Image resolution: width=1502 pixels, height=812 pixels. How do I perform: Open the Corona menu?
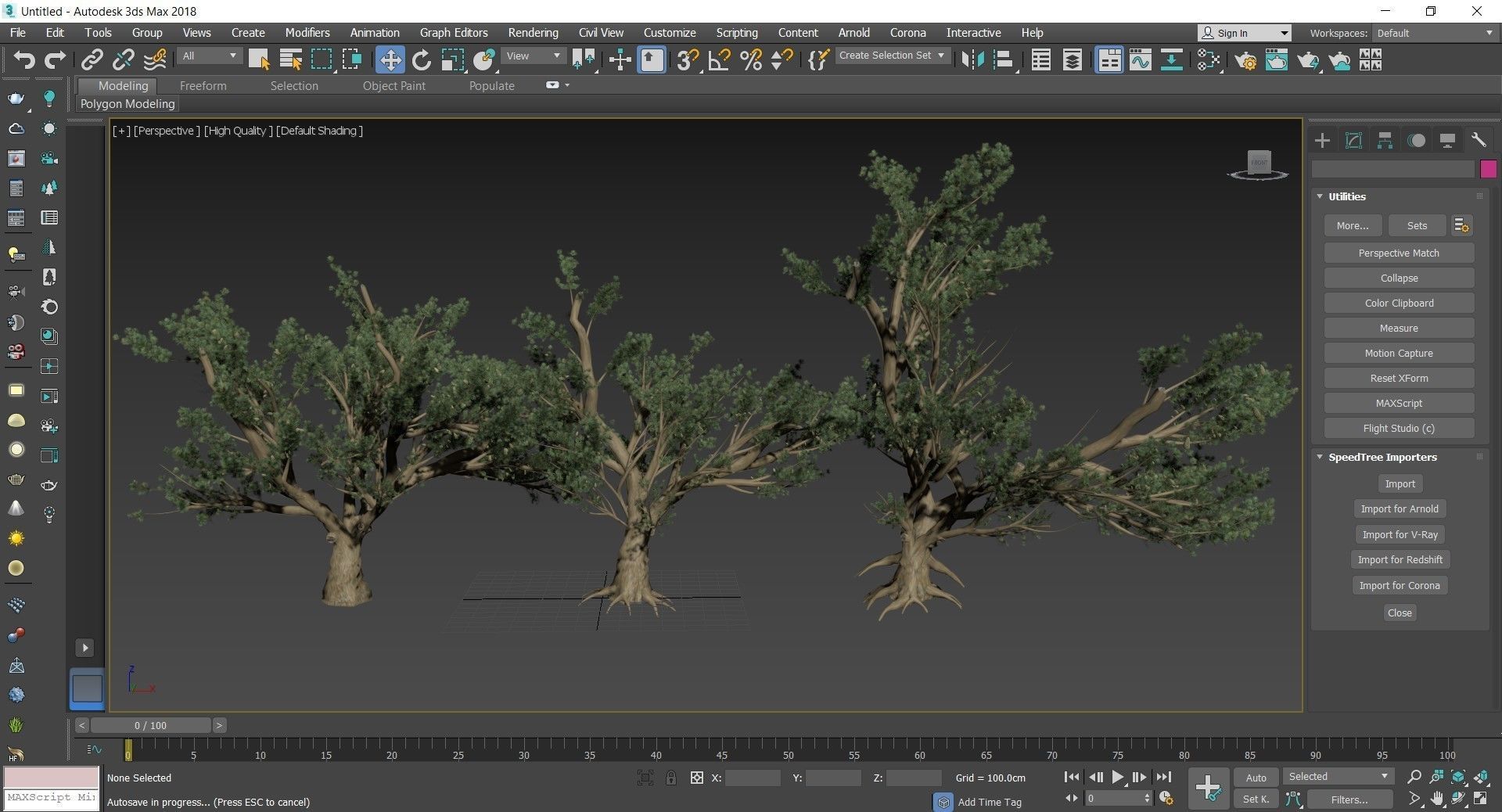[x=907, y=33]
